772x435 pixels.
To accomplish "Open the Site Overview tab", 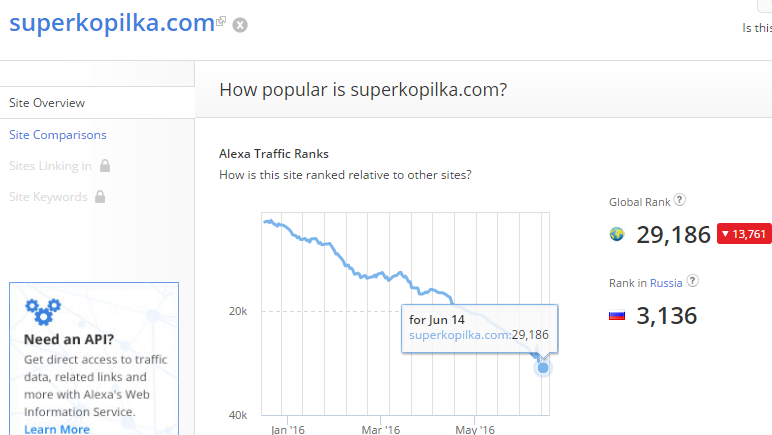I will (47, 103).
